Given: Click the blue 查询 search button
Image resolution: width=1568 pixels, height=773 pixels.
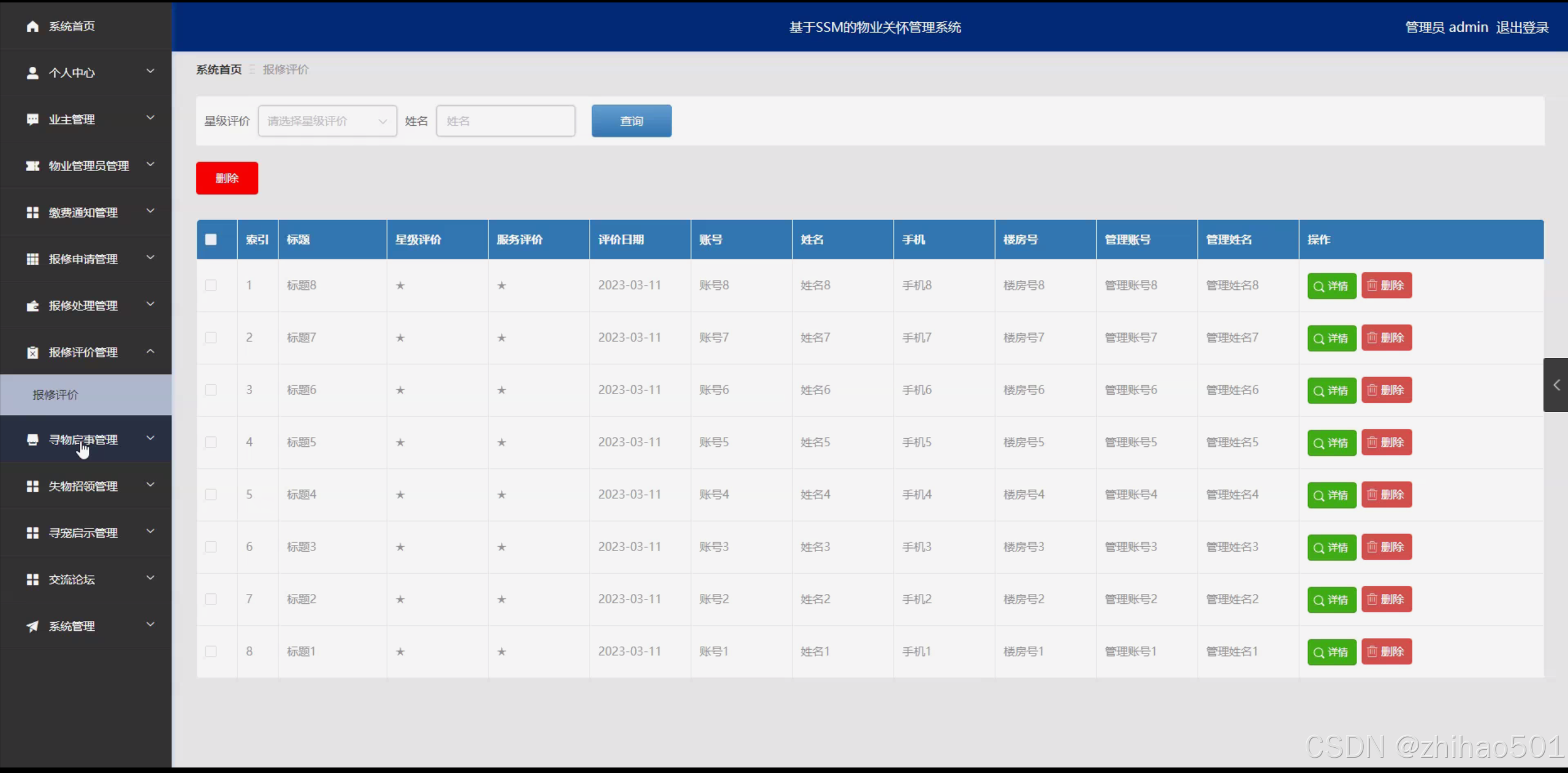Looking at the screenshot, I should [x=631, y=121].
